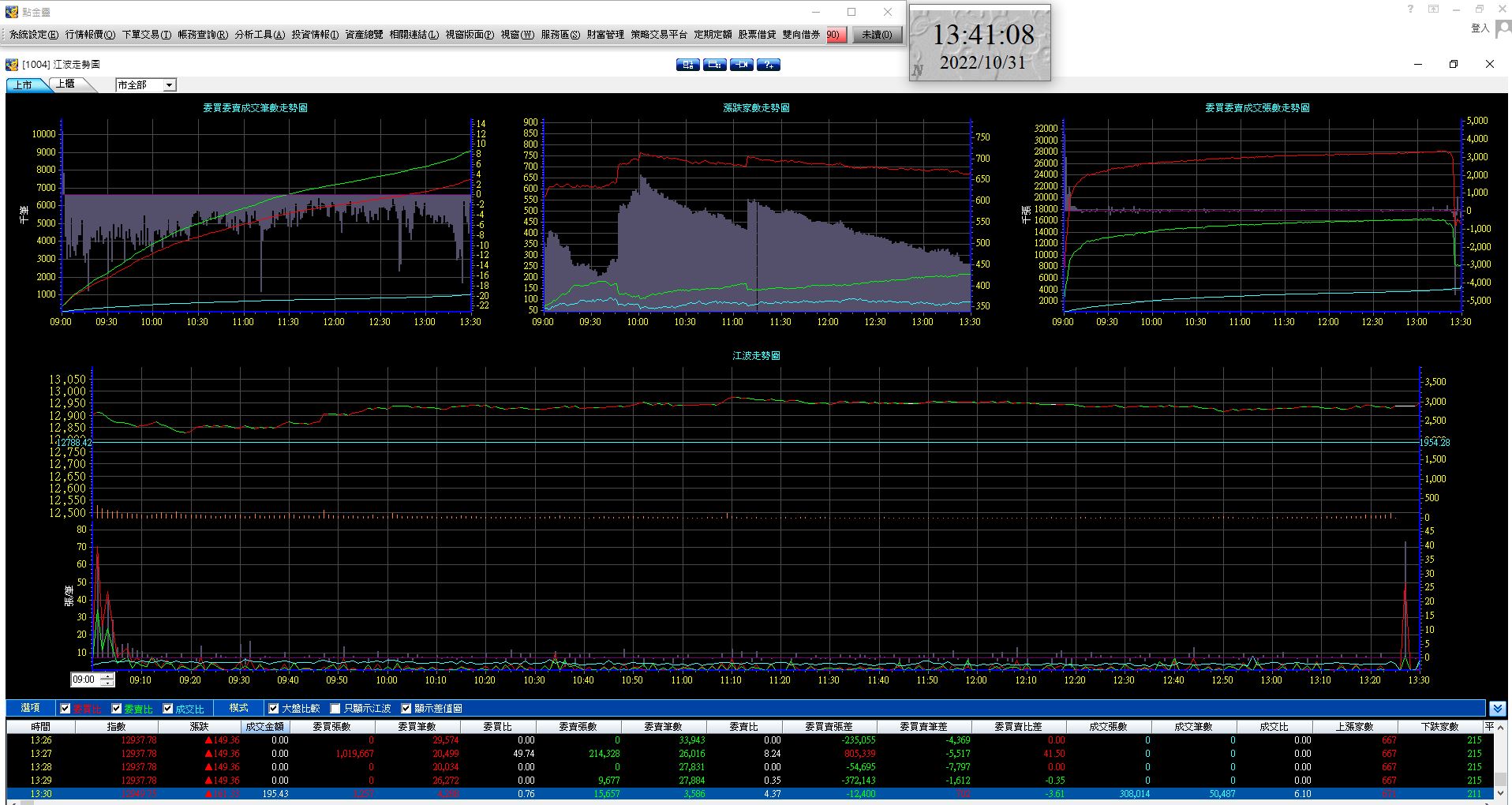The width and height of the screenshot is (1512, 805).
Task: Click the 登入 login link
Action: pos(1480,28)
